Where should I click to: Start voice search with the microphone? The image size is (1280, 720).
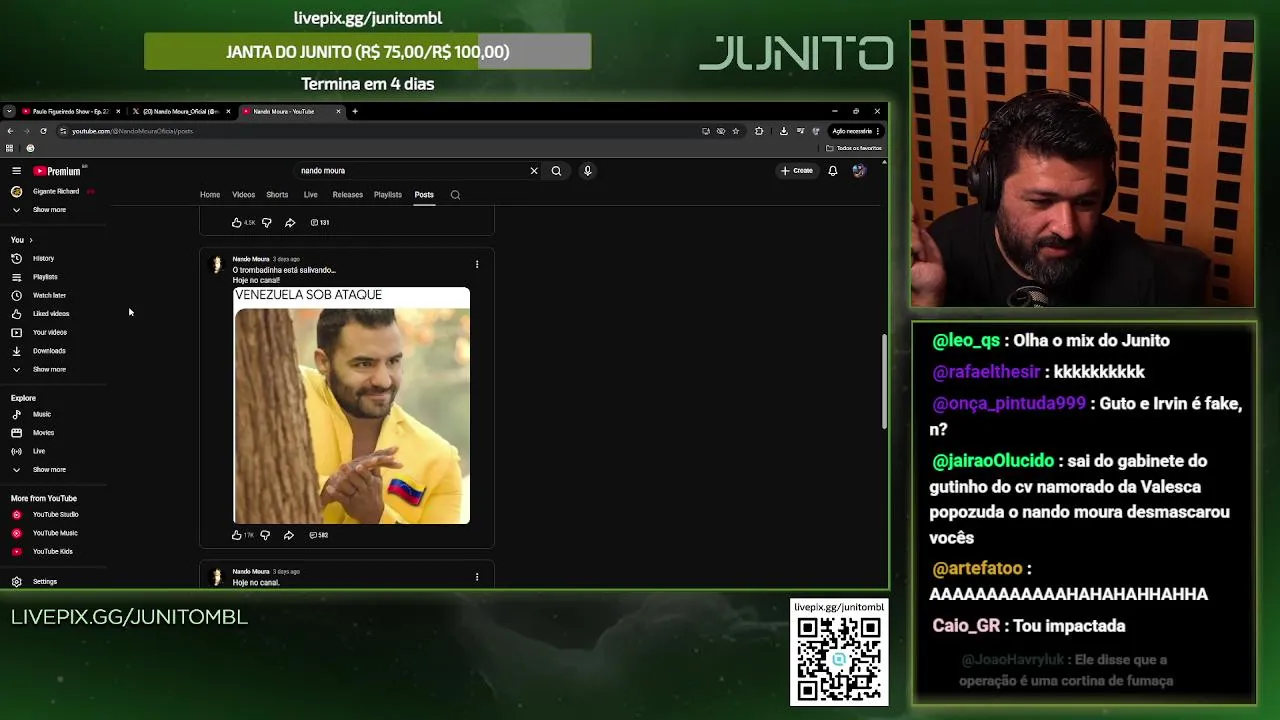tap(587, 171)
